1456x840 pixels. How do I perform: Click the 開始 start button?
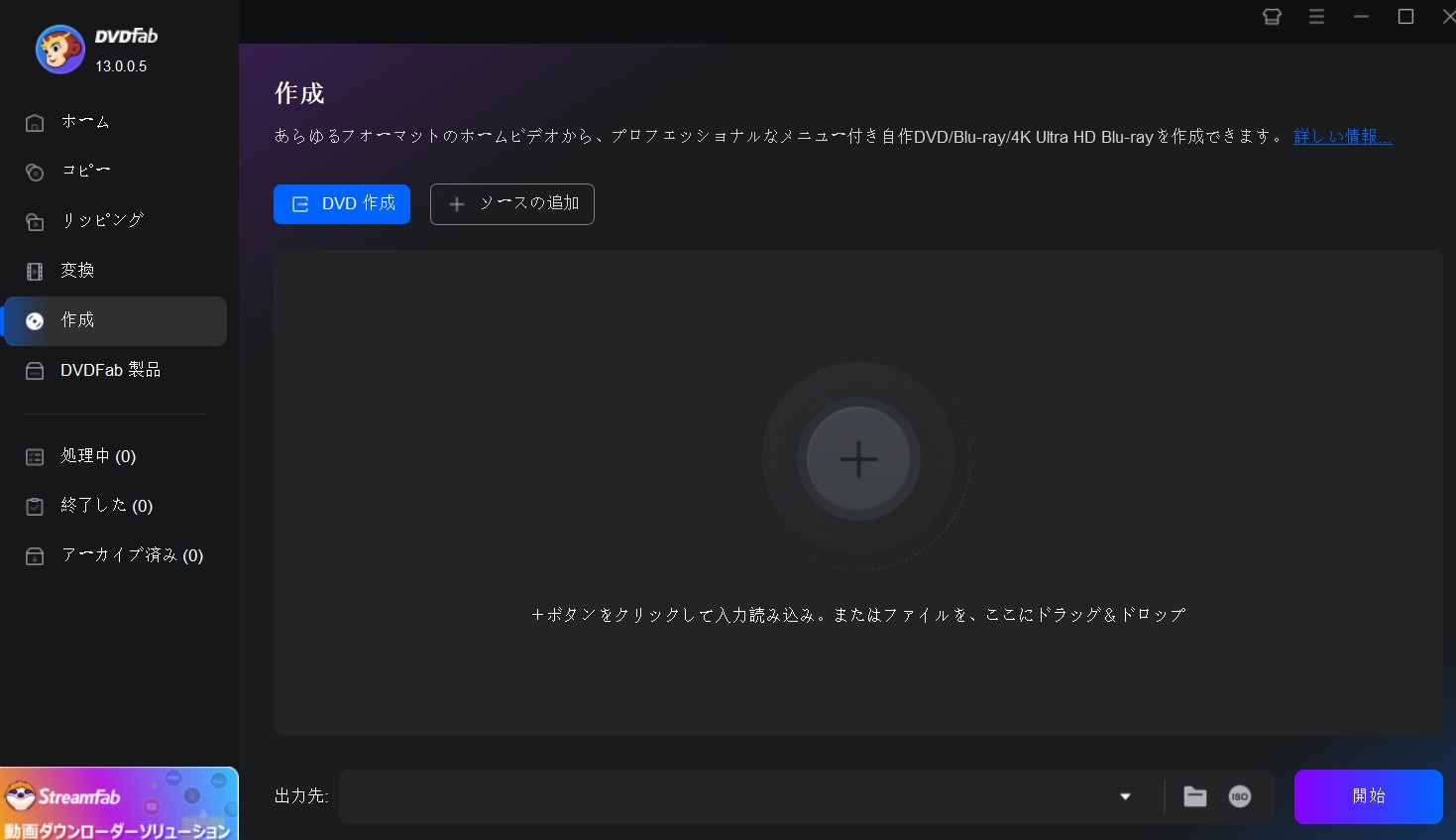pos(1369,796)
